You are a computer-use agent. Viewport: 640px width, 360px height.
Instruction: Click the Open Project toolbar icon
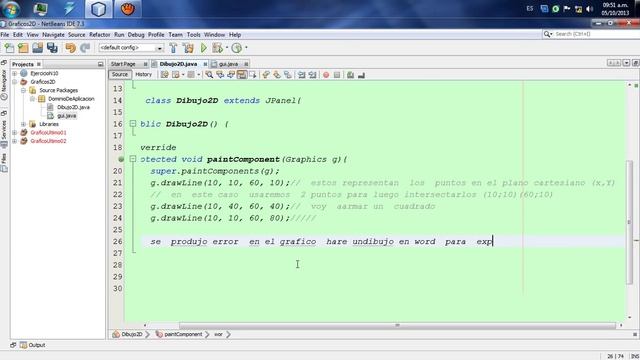coord(38,48)
